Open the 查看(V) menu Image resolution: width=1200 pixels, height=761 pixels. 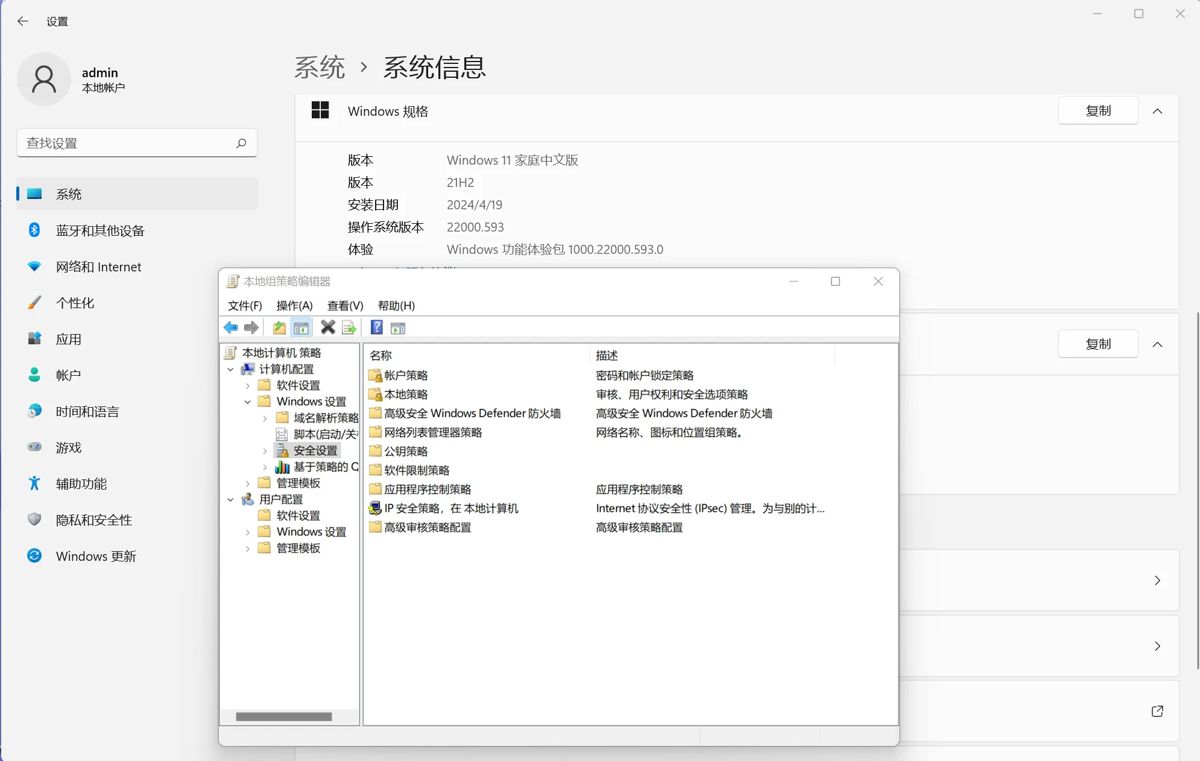[x=345, y=305]
